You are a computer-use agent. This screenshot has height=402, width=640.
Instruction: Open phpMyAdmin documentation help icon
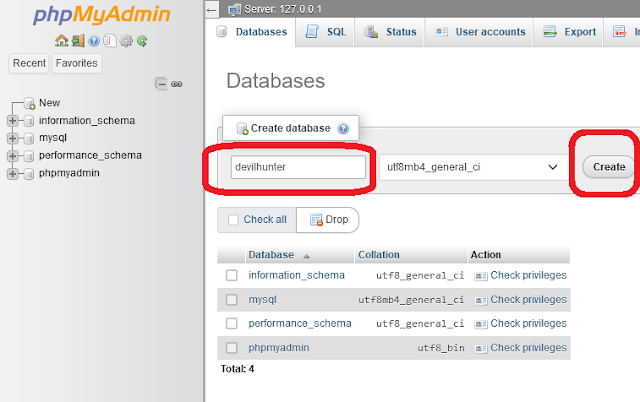point(94,41)
